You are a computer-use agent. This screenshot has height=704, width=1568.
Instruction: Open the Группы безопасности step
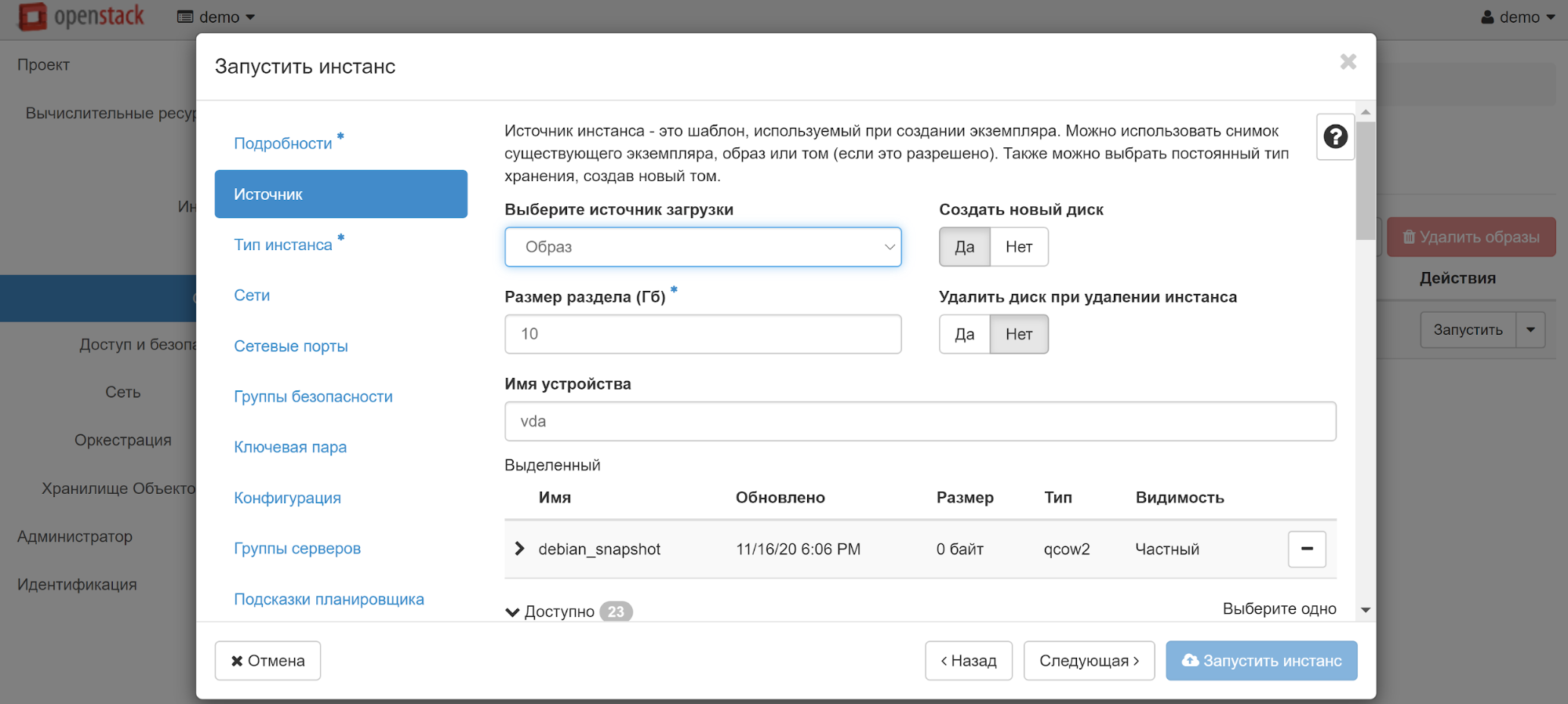(x=313, y=397)
